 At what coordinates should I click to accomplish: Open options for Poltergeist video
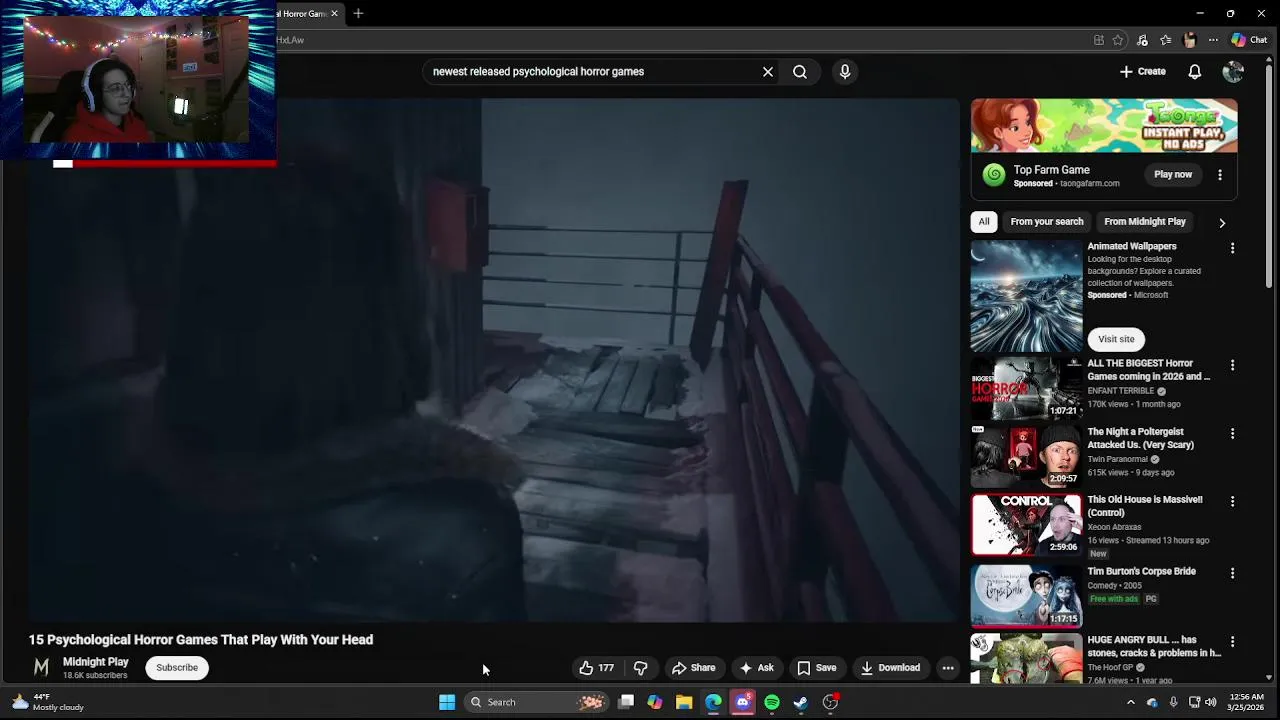coord(1232,434)
